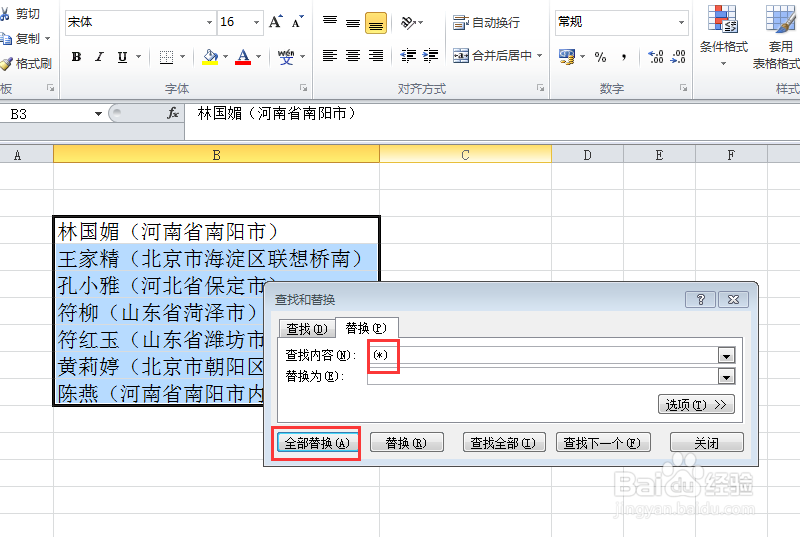Center text horizontally
The height and width of the screenshot is (537, 800).
353,55
